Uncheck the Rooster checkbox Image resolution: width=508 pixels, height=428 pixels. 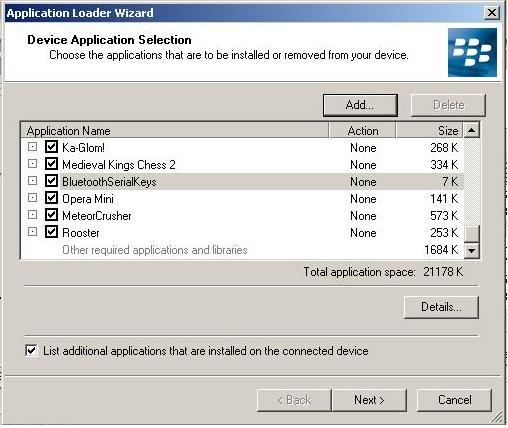51,232
